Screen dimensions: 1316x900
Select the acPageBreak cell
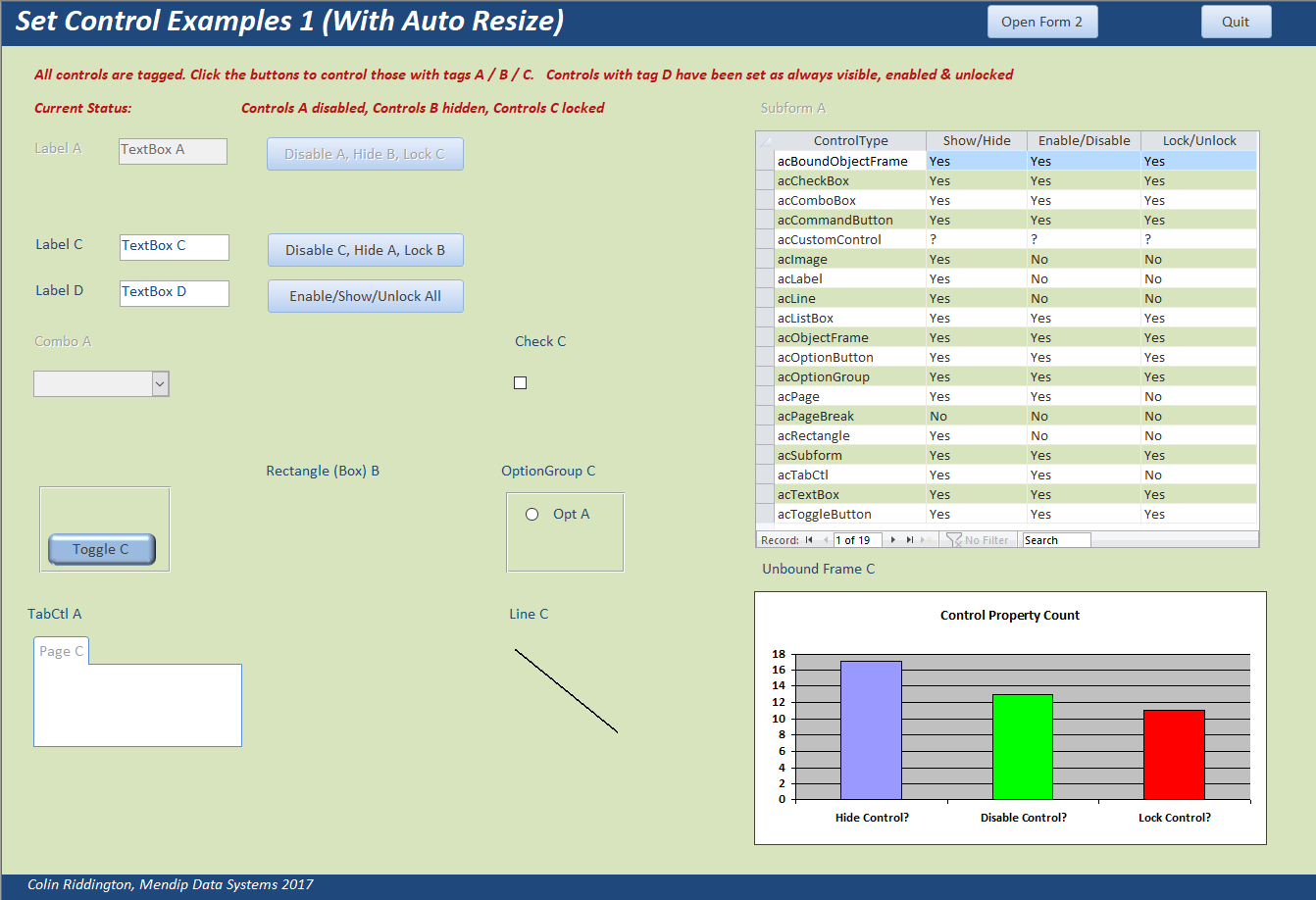850,416
